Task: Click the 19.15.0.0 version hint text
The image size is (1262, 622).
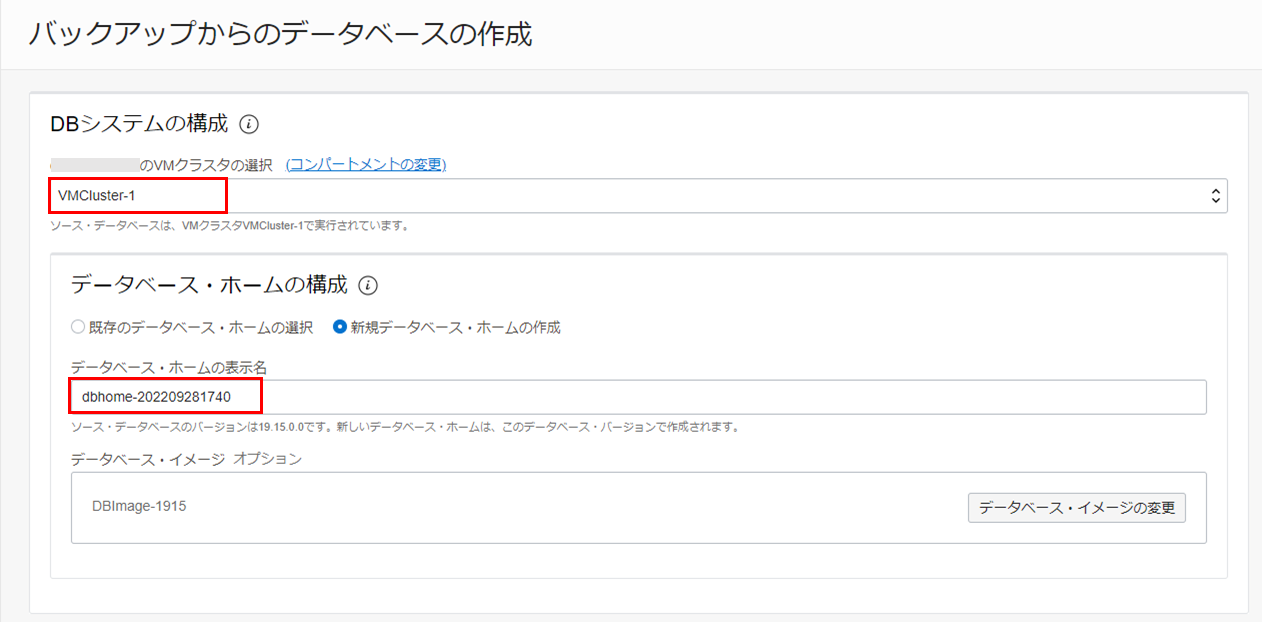Action: tap(405, 427)
